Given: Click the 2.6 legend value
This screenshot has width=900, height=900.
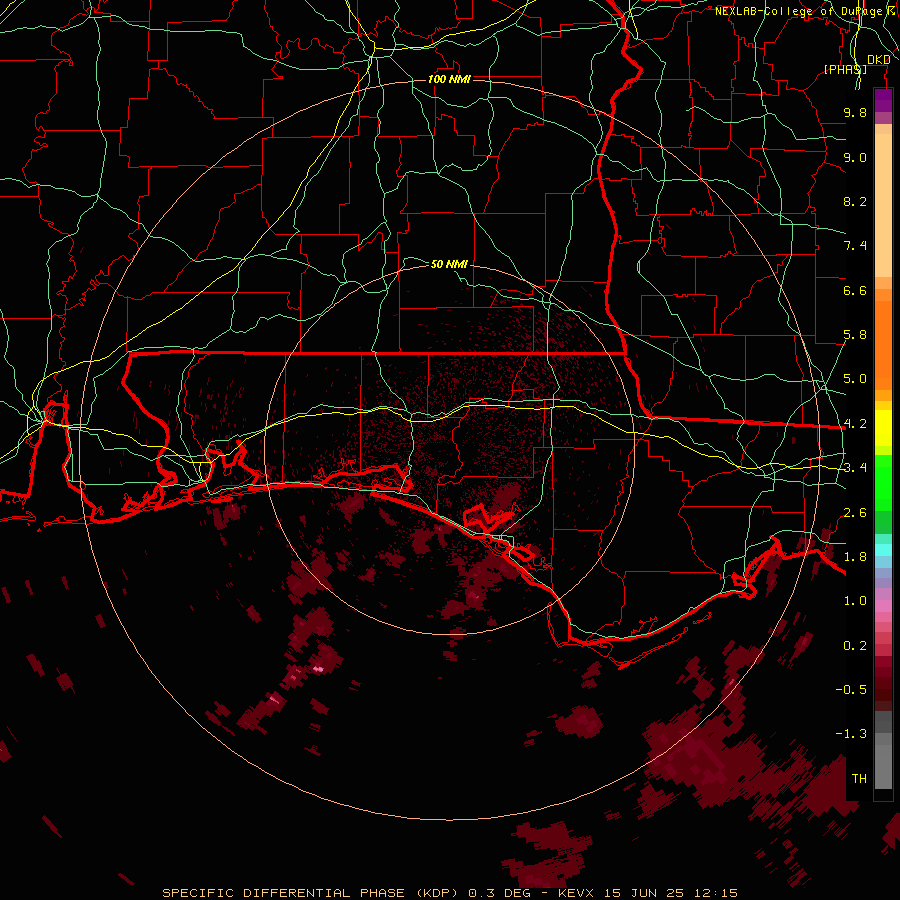Looking at the screenshot, I should coord(855,513).
